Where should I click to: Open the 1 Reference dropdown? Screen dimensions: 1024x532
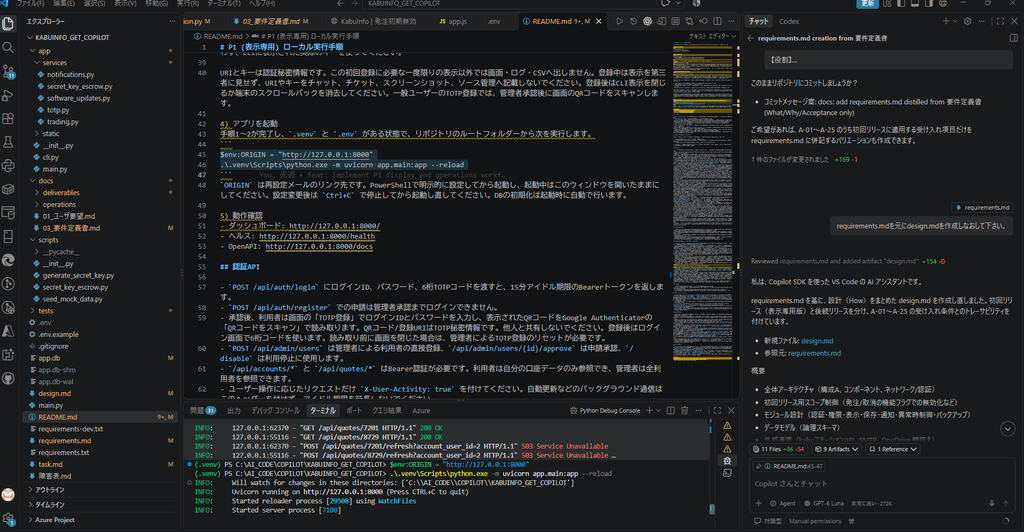(x=892, y=449)
